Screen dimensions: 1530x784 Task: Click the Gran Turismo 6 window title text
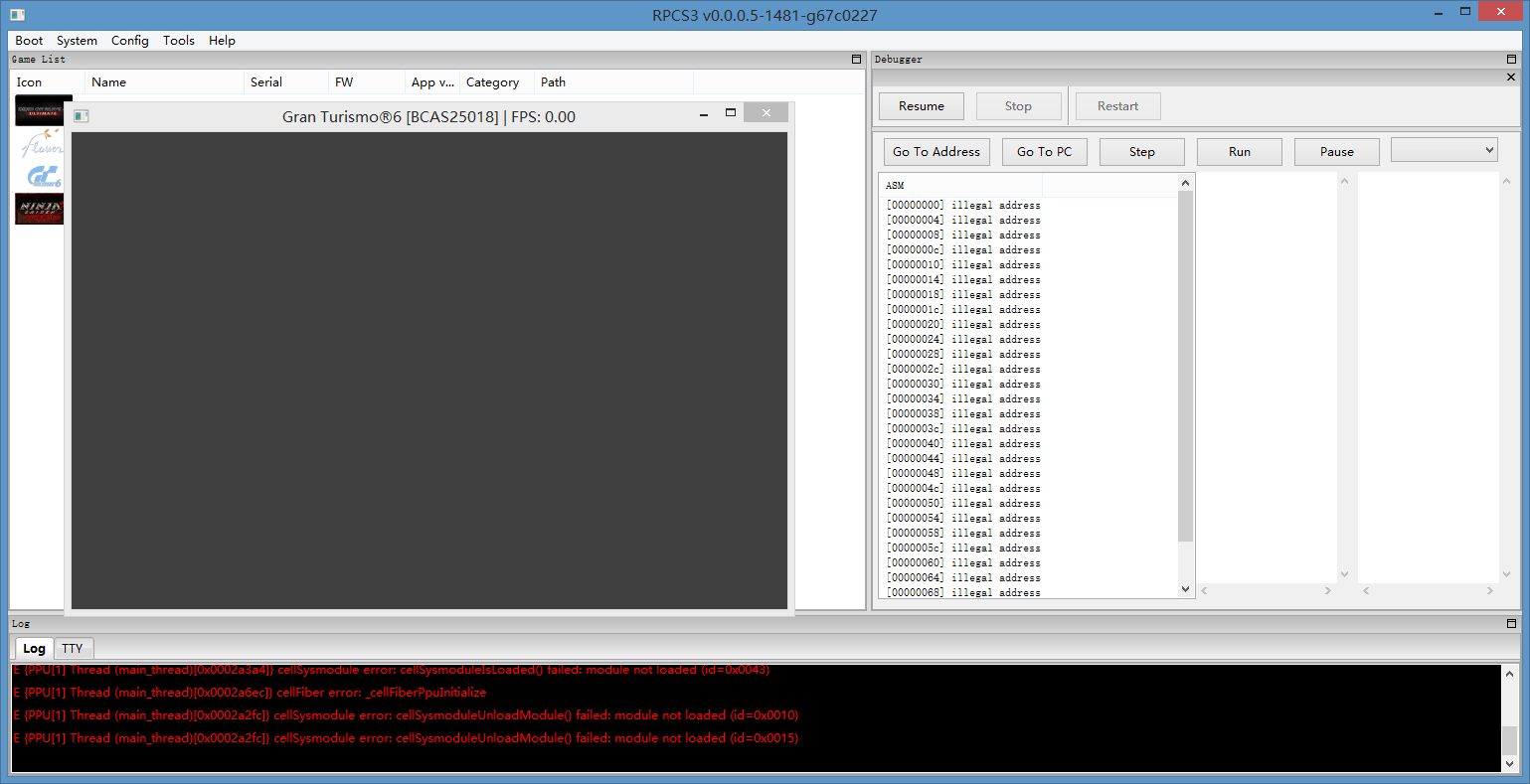tap(428, 117)
